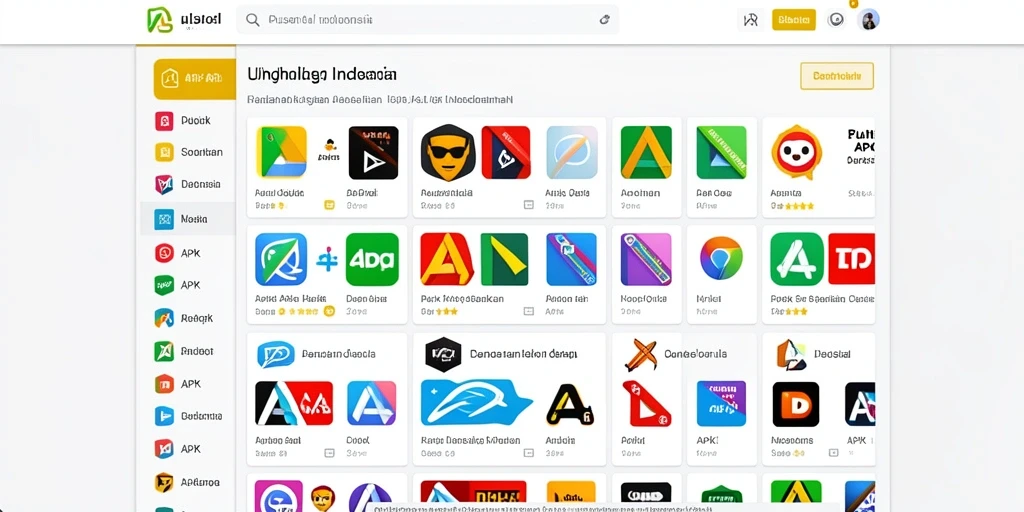
Task: Open the purple ruler app icon
Action: point(646,259)
